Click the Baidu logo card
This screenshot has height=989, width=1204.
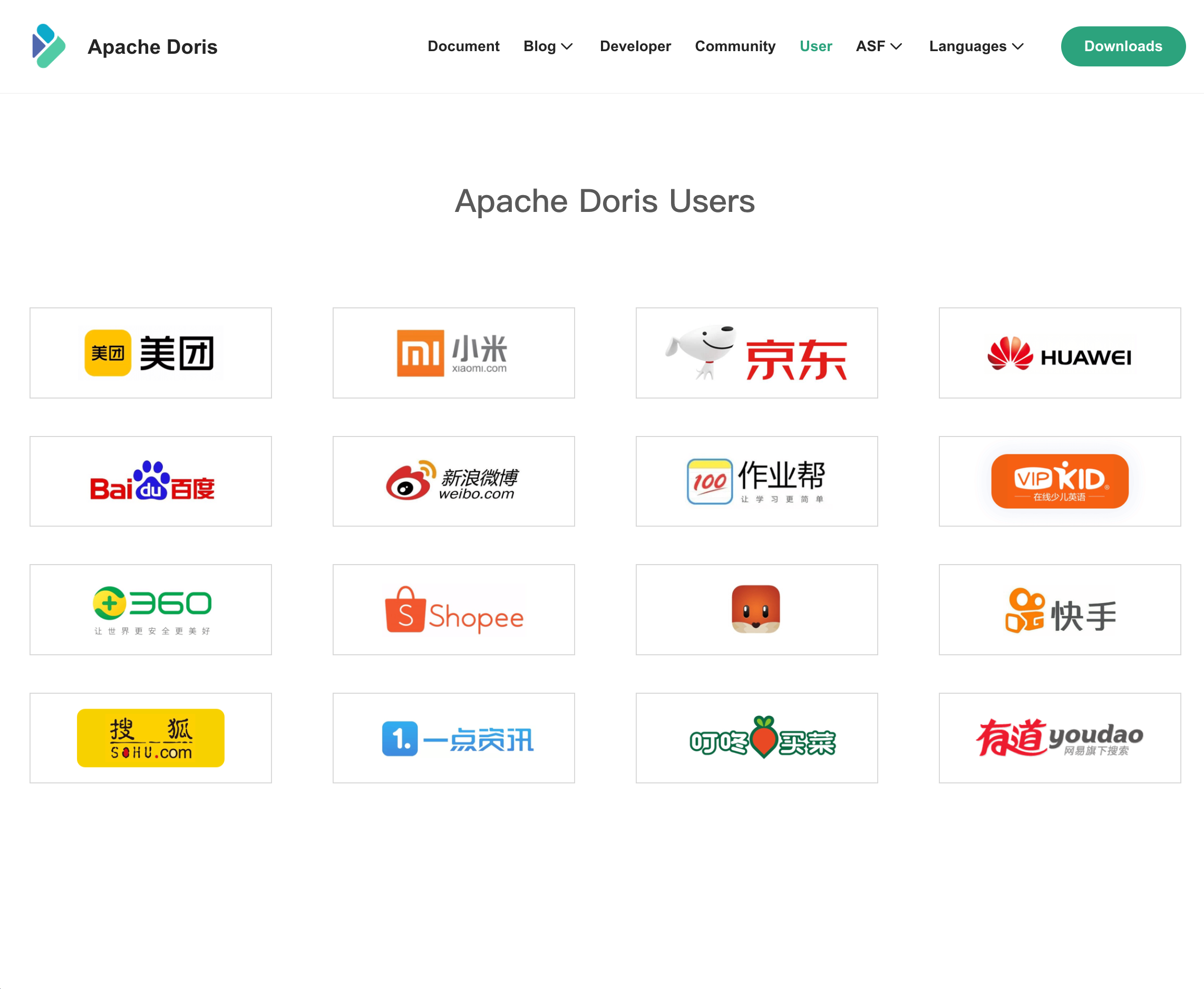(150, 481)
